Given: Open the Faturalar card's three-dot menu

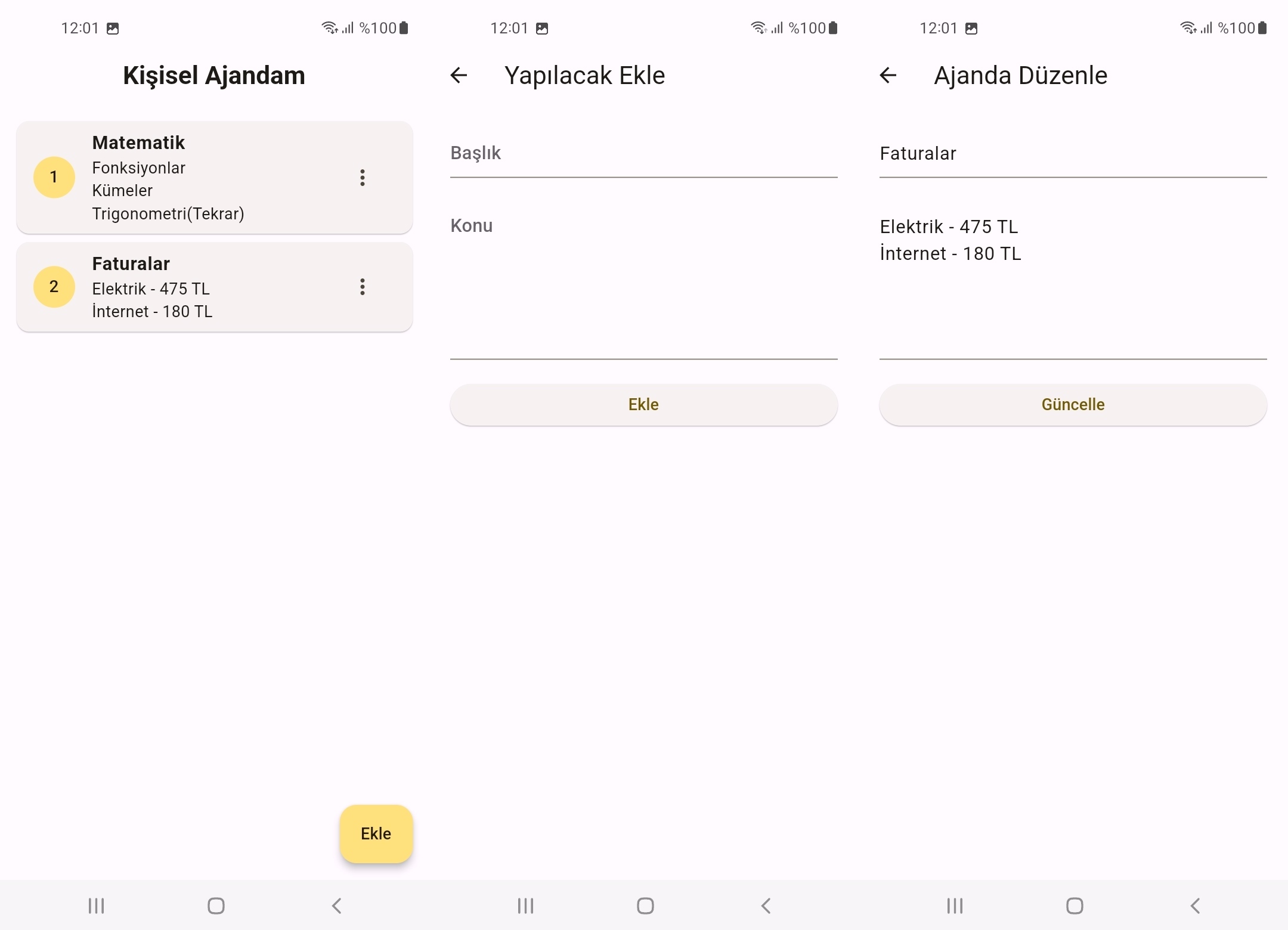Looking at the screenshot, I should pos(363,287).
